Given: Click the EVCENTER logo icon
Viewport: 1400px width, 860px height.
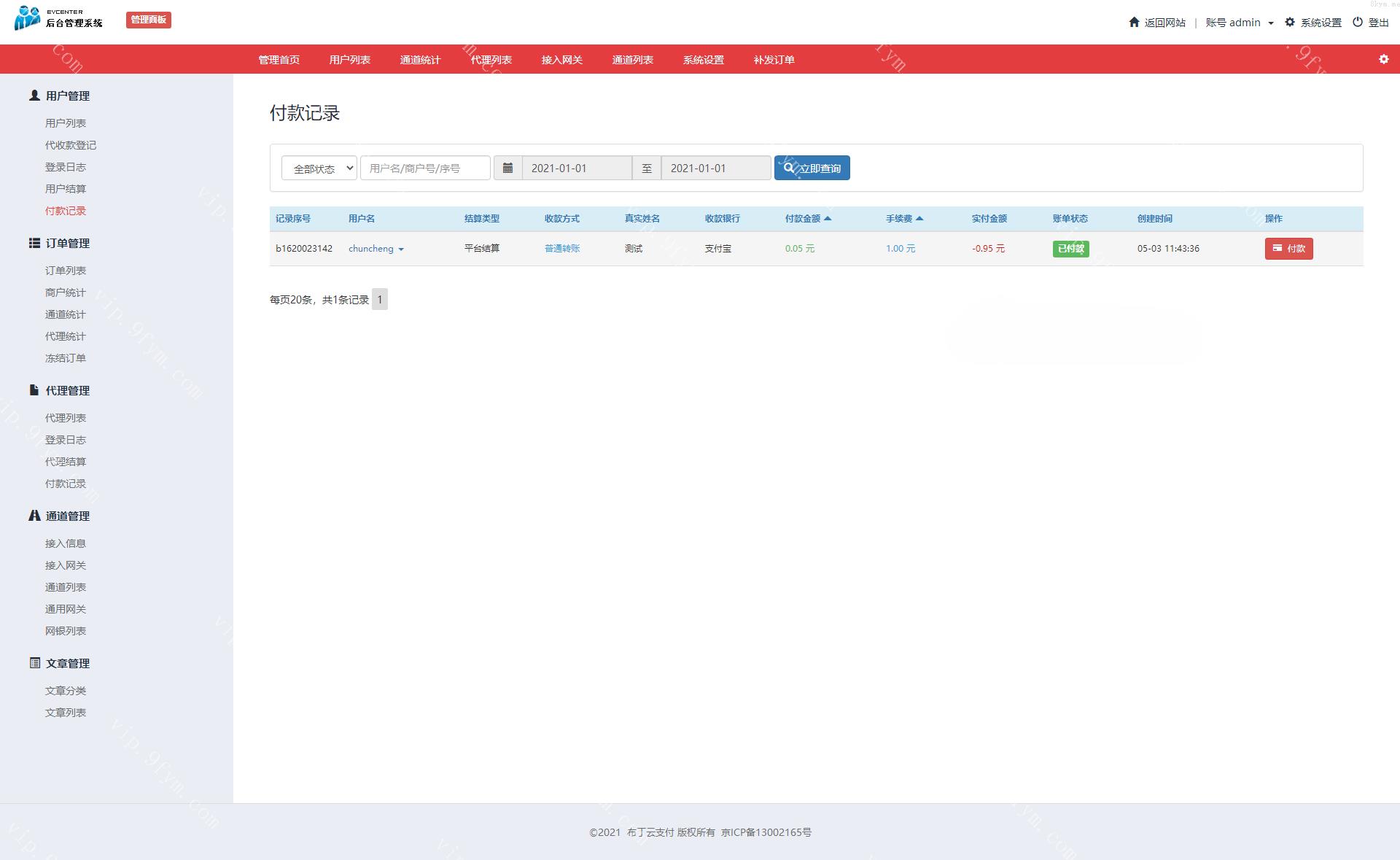Looking at the screenshot, I should click(x=27, y=18).
